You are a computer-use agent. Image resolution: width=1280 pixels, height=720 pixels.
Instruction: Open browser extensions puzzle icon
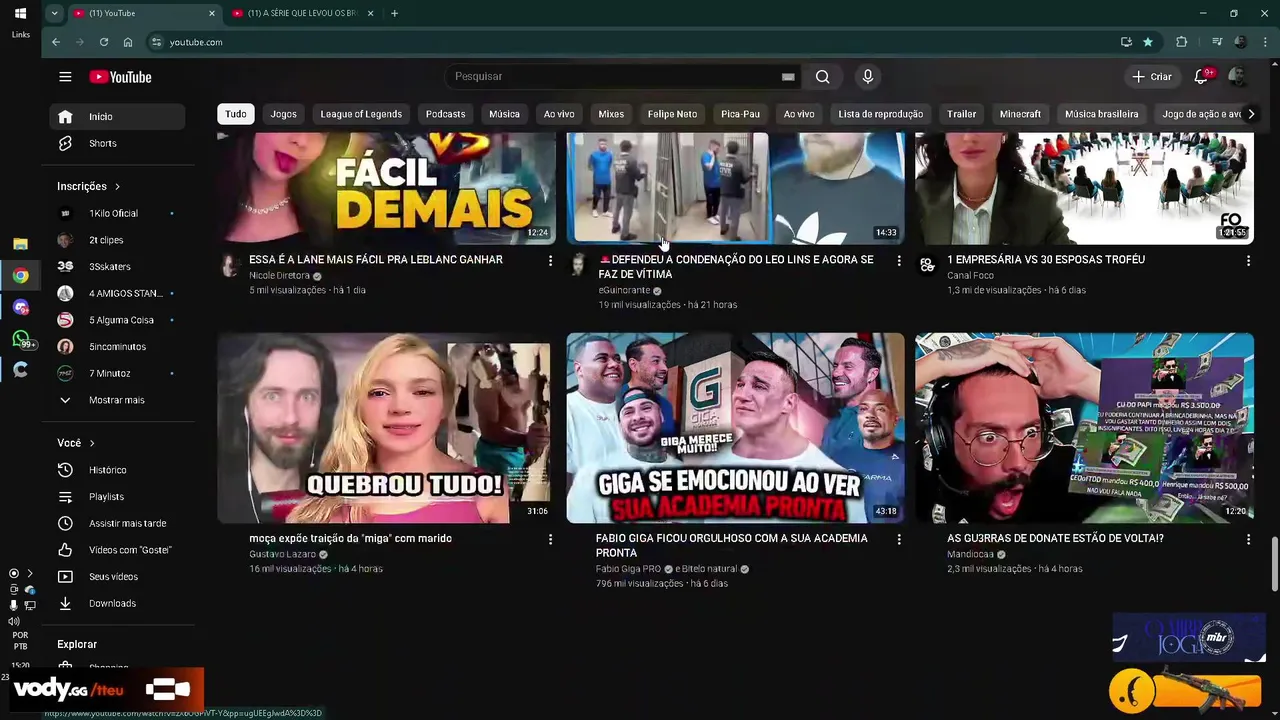1181,42
